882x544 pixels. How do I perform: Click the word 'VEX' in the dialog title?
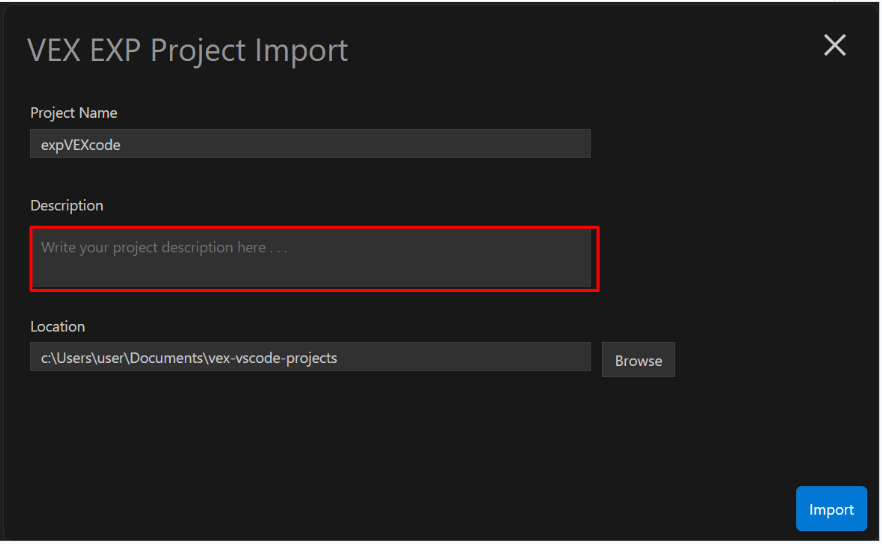(56, 50)
